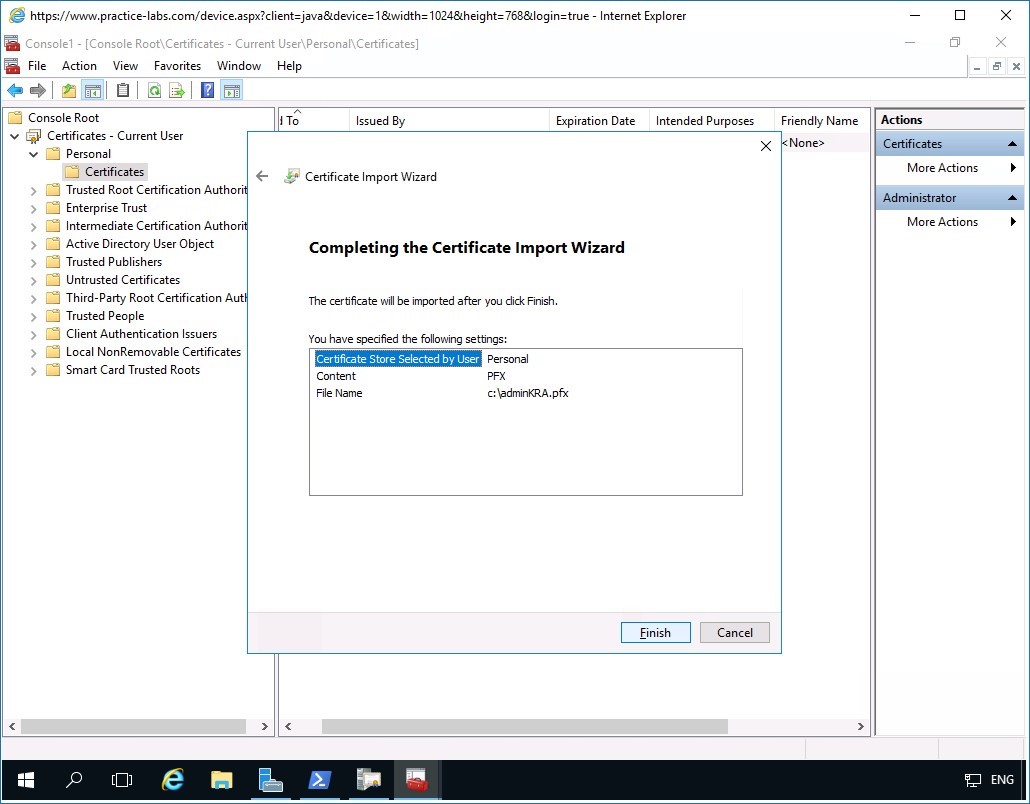Select the Content PFX row in settings list

[526, 376]
